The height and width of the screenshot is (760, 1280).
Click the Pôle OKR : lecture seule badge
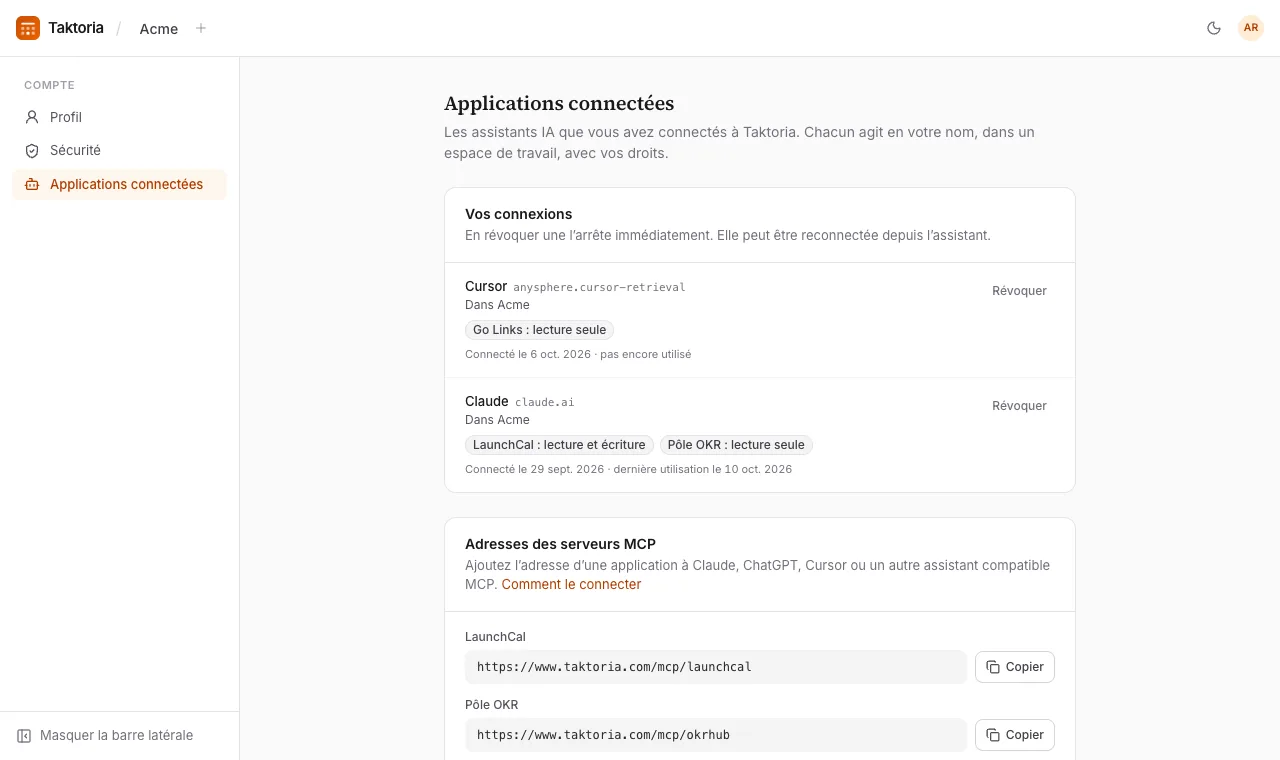(x=736, y=445)
